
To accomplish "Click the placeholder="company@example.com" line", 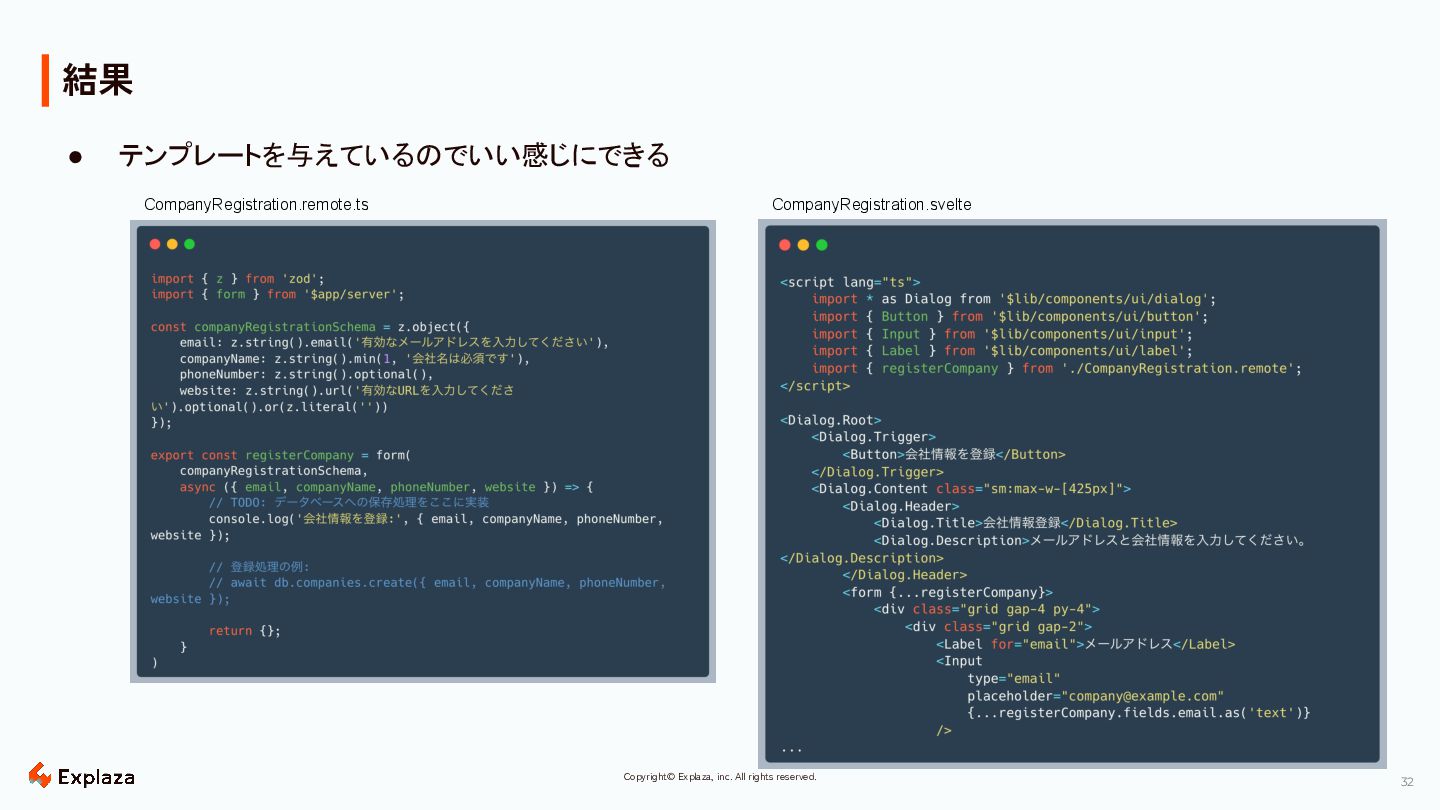I will pos(1096,696).
